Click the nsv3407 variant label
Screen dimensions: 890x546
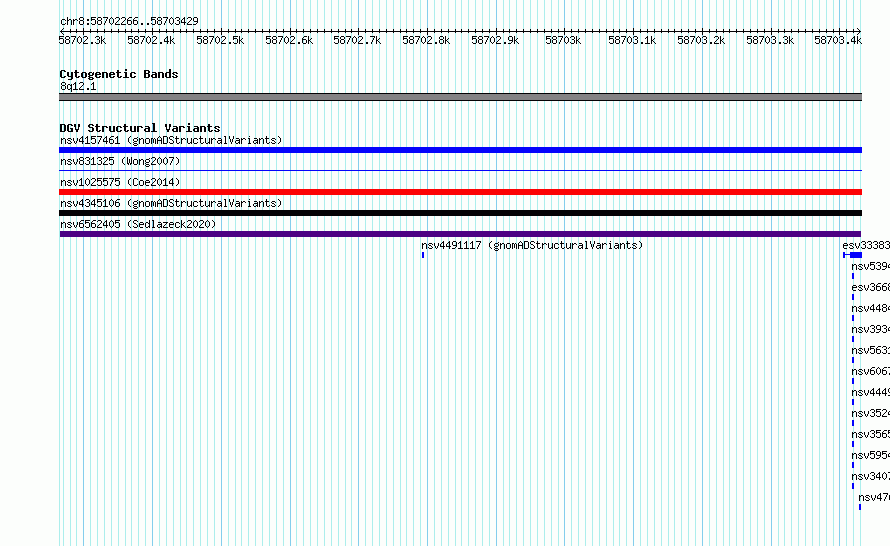pos(871,476)
